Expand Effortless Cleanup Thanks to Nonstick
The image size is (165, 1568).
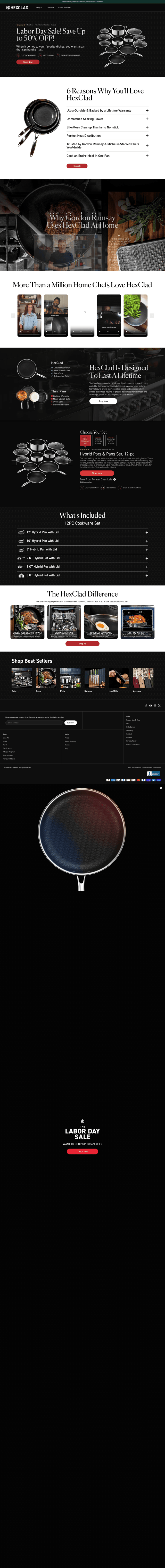(107, 127)
